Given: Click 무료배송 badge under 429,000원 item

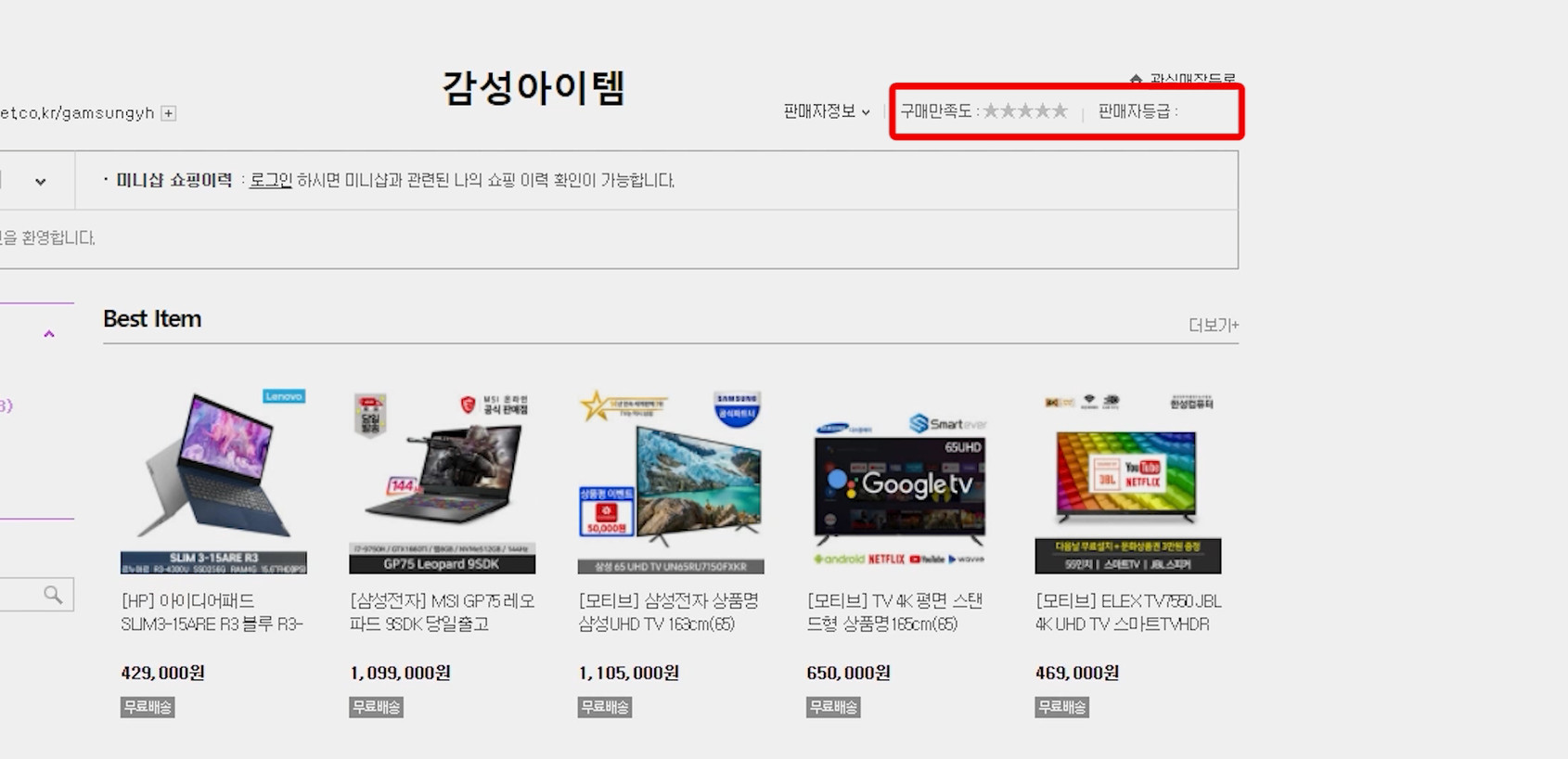Looking at the screenshot, I should point(148,707).
